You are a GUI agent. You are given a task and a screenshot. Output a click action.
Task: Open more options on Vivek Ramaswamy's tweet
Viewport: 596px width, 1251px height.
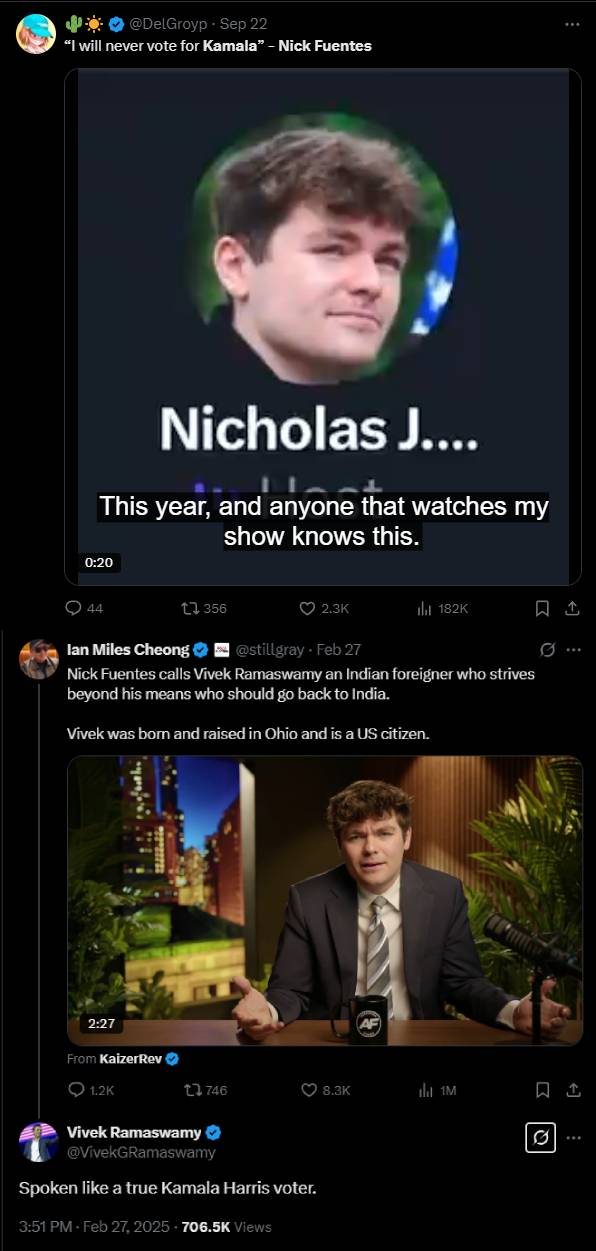tap(573, 1138)
